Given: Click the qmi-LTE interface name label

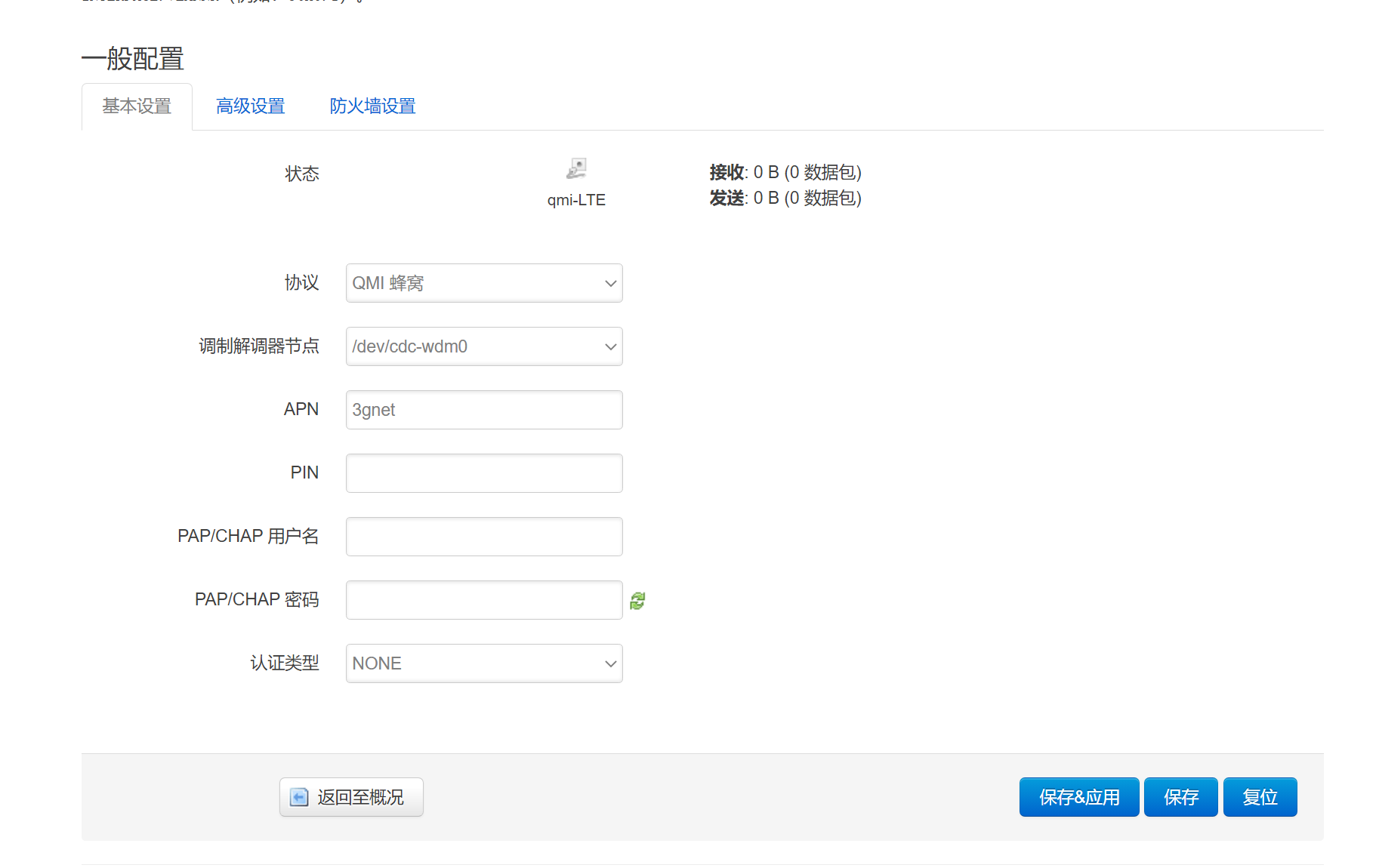Looking at the screenshot, I should (576, 200).
